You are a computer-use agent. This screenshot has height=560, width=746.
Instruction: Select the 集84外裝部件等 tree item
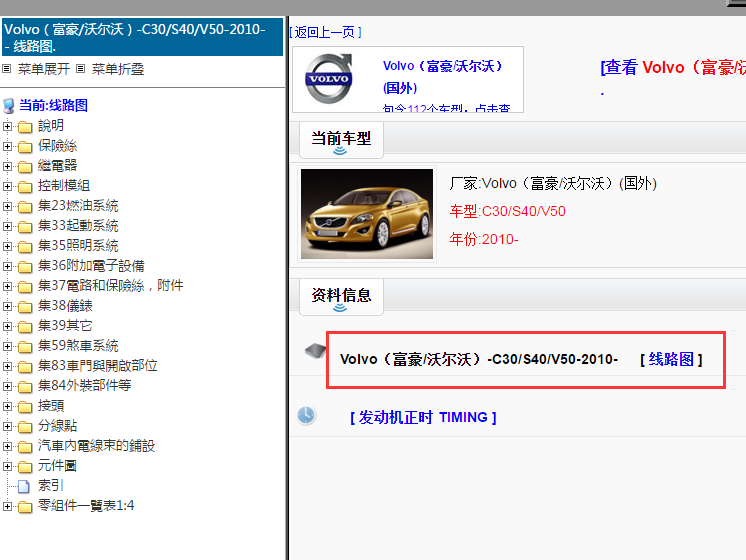(x=84, y=385)
